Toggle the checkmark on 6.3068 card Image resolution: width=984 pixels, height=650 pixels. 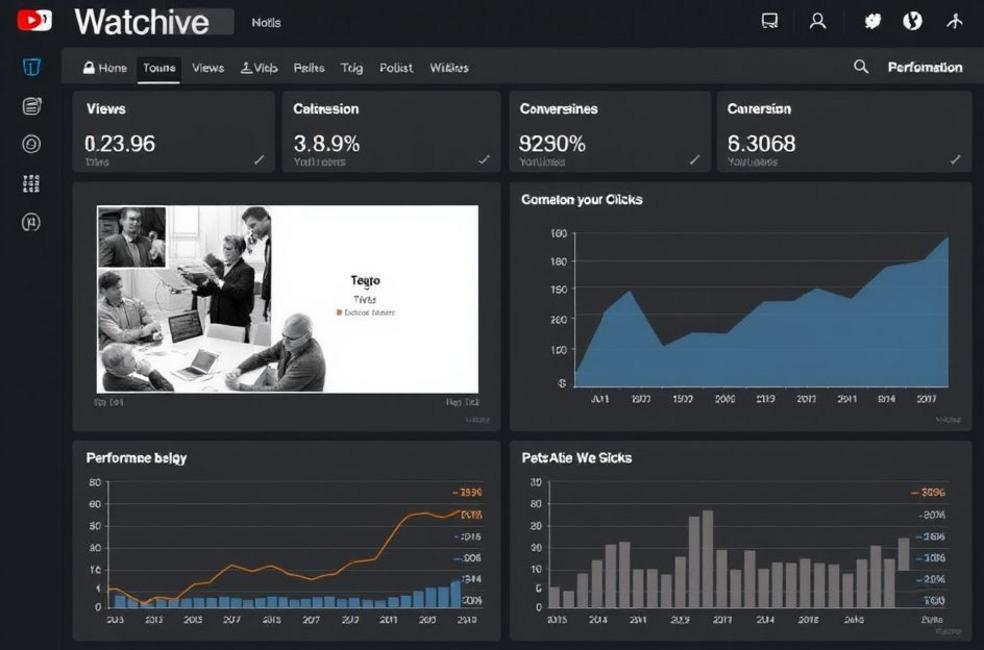(x=955, y=159)
